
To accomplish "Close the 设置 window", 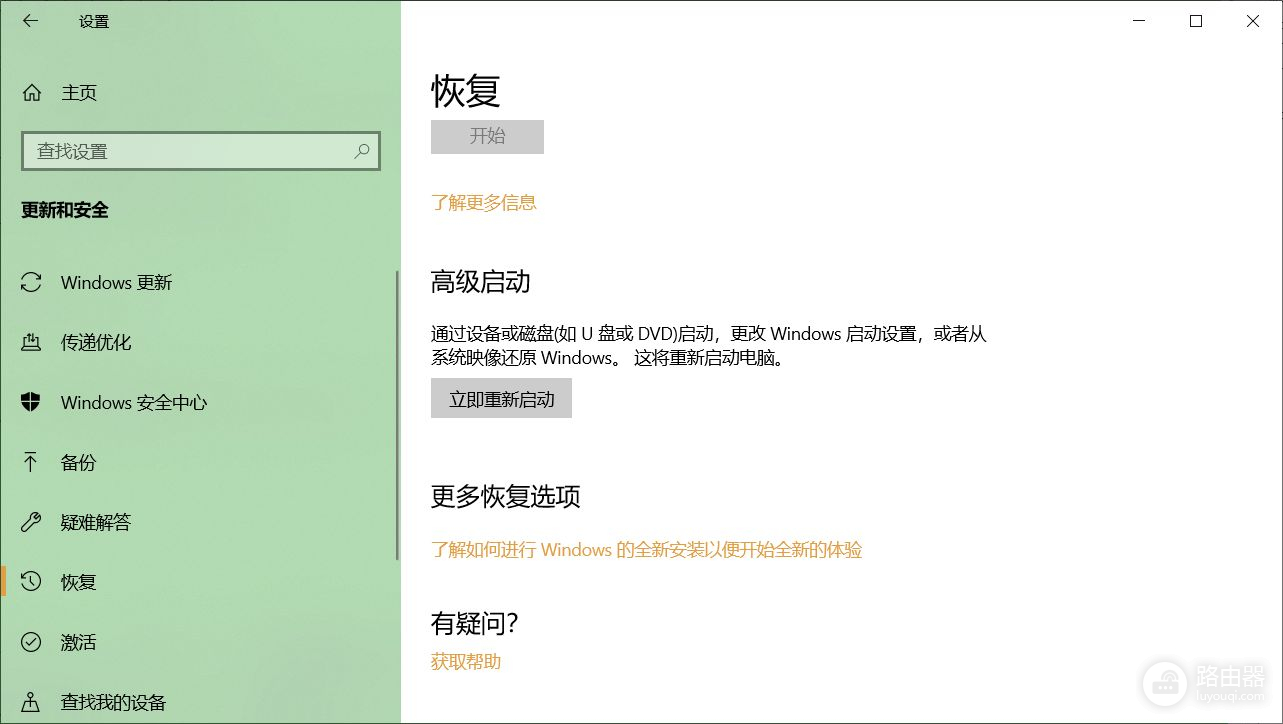I will click(1253, 21).
